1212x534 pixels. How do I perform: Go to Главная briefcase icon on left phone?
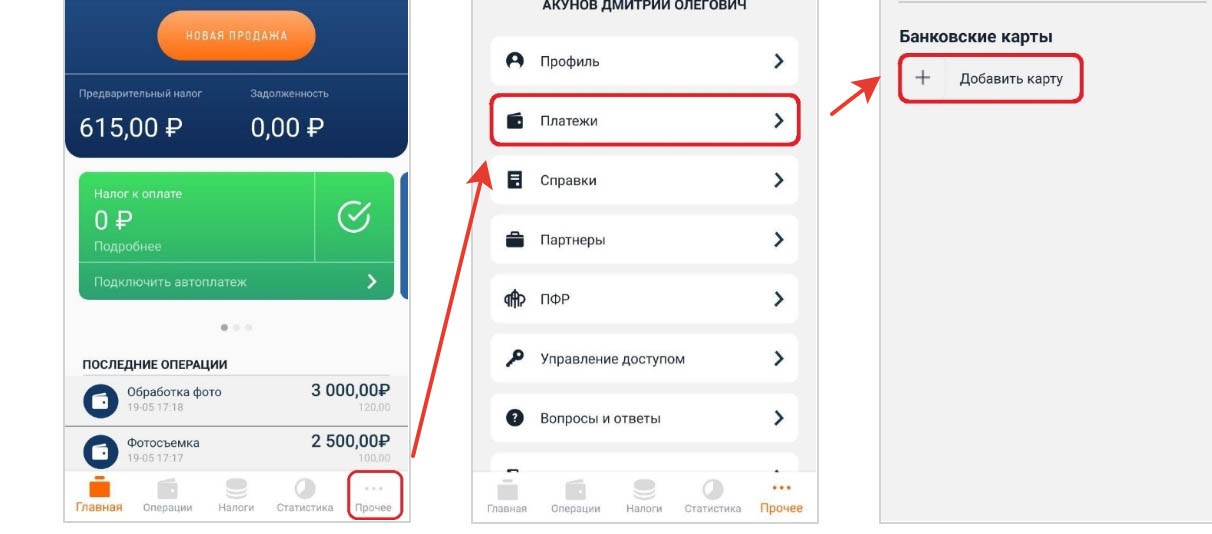(x=99, y=487)
